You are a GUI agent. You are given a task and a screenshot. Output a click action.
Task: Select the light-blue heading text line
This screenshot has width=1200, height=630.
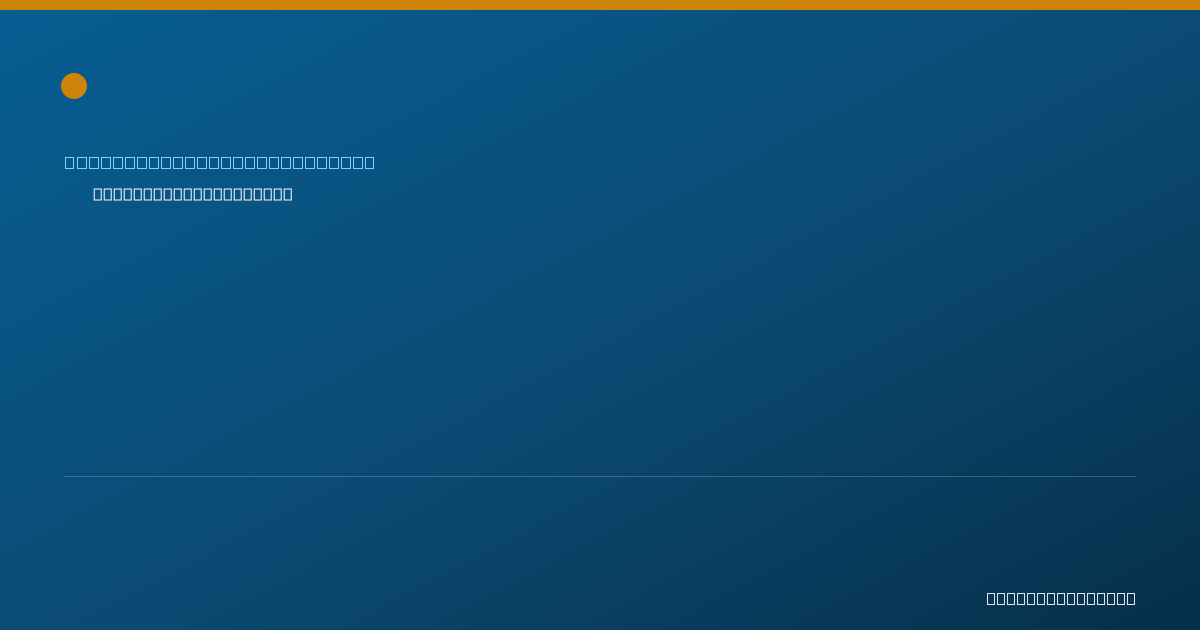click(220, 162)
